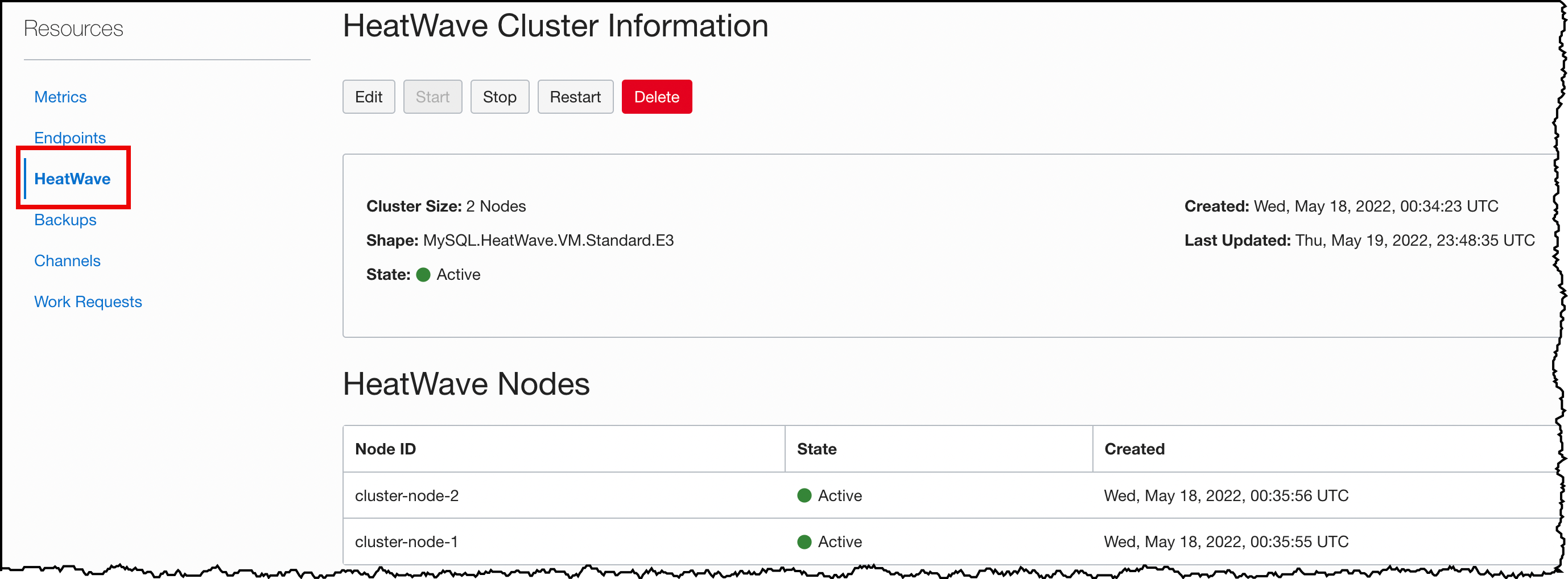The width and height of the screenshot is (1568, 579).
Task: Click green status dot for cluster-node-2
Action: click(804, 496)
